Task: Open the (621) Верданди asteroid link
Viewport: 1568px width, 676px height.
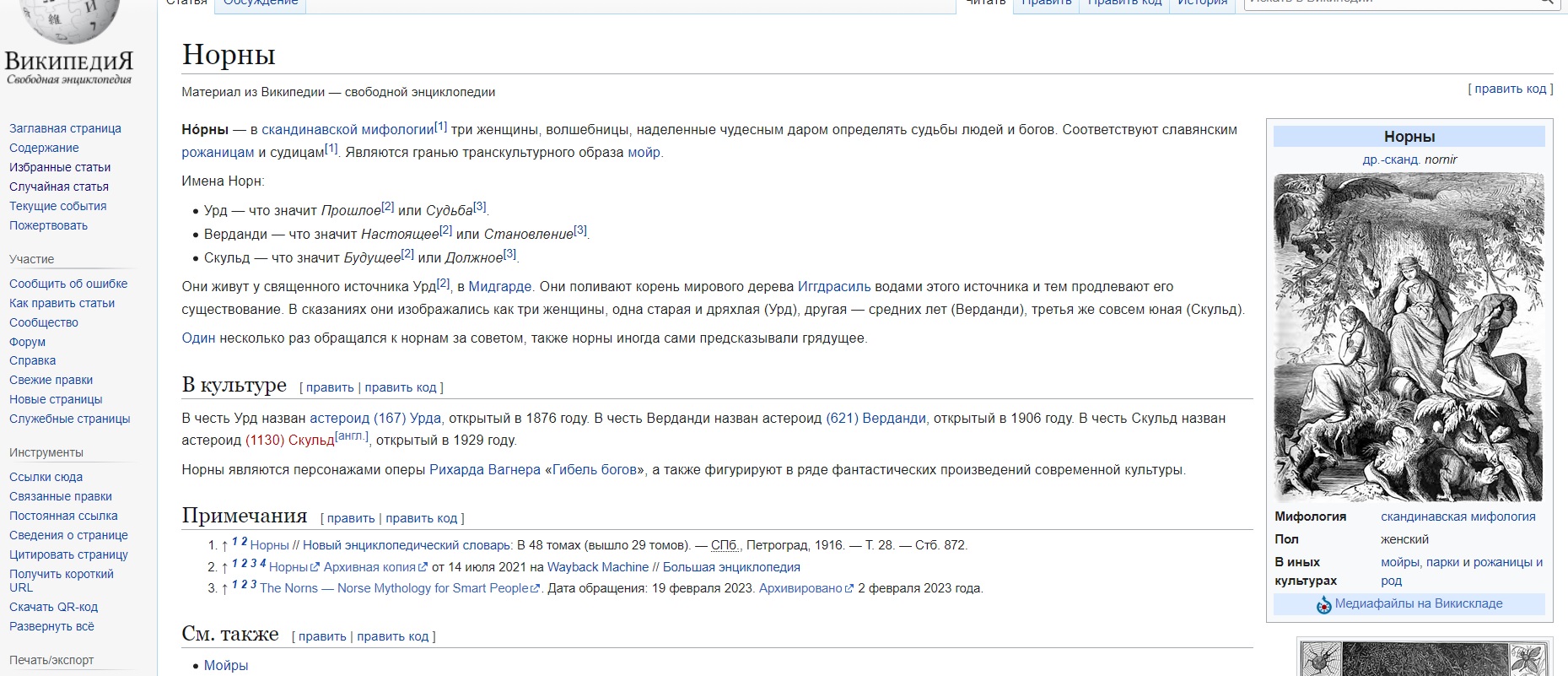Action: [x=876, y=419]
